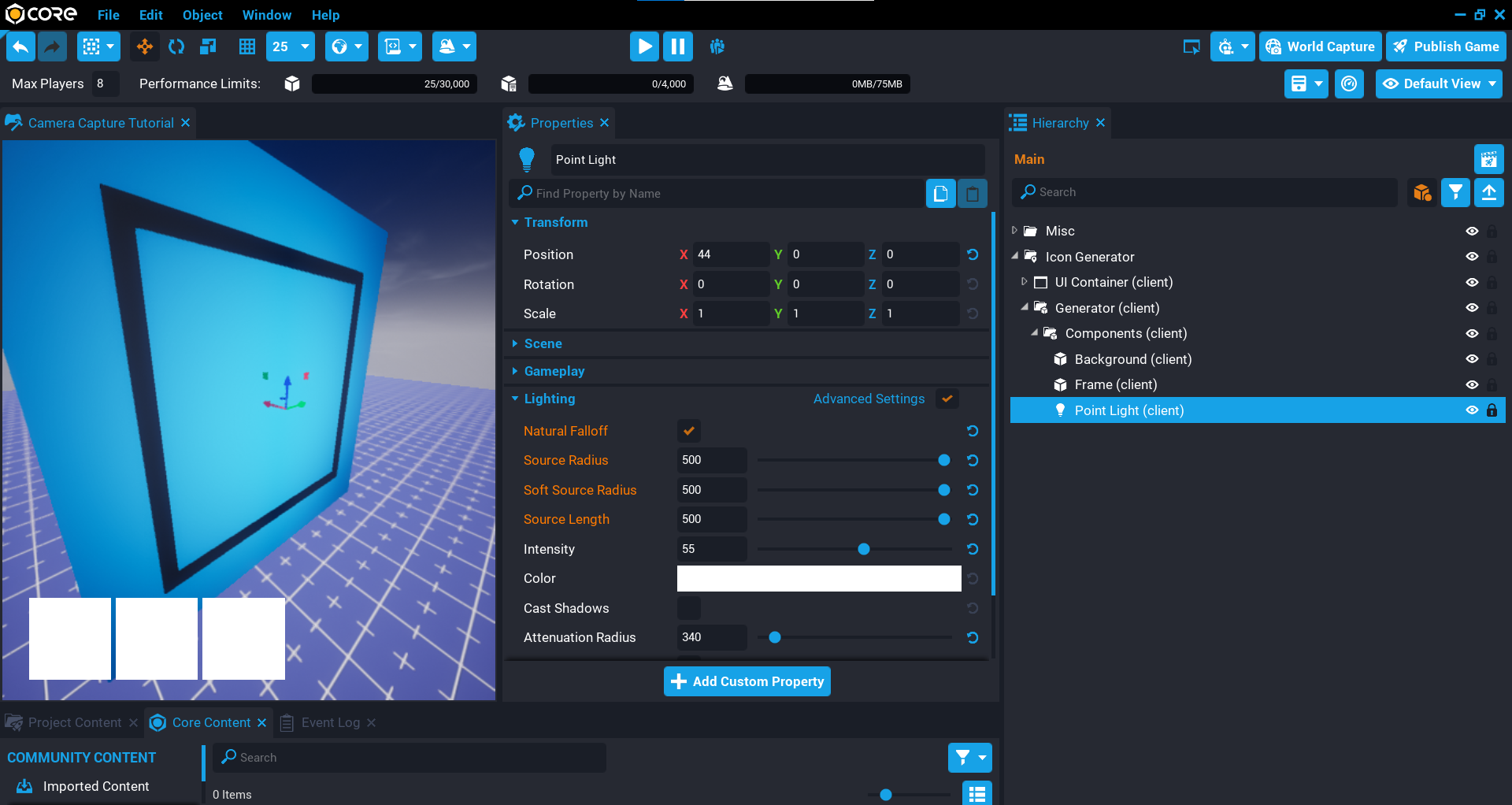Select the Rotate tool
The image size is (1512, 805).
(176, 47)
